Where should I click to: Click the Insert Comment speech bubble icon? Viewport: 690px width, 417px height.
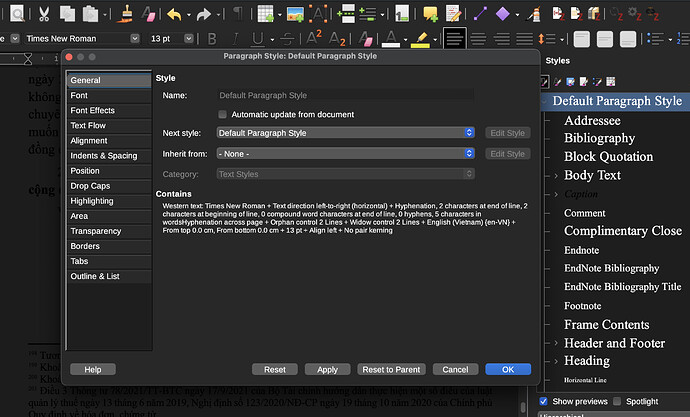tap(430, 14)
